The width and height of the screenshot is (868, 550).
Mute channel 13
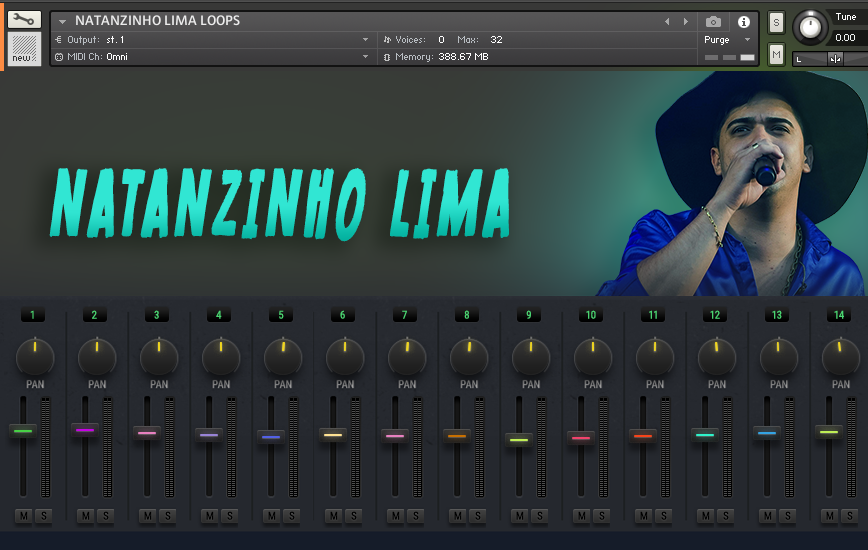click(767, 516)
